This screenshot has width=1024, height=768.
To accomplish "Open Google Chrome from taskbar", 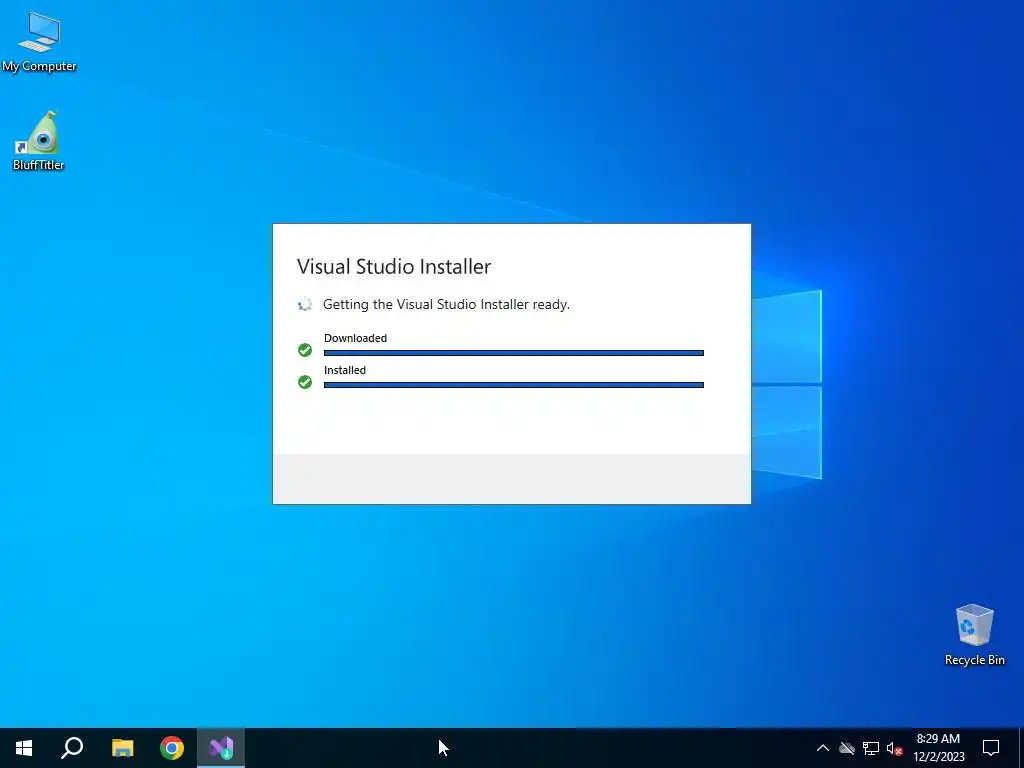I will click(x=172, y=748).
